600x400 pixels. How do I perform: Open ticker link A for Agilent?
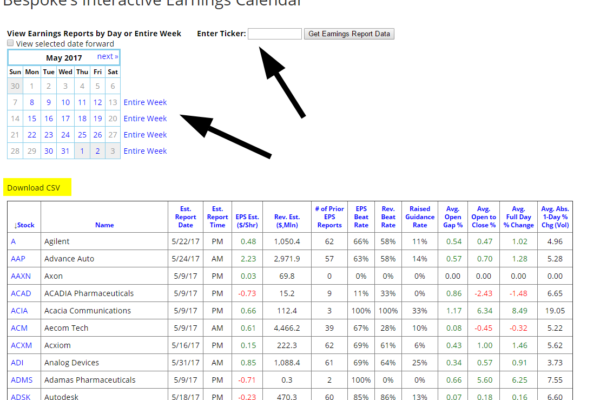13,242
